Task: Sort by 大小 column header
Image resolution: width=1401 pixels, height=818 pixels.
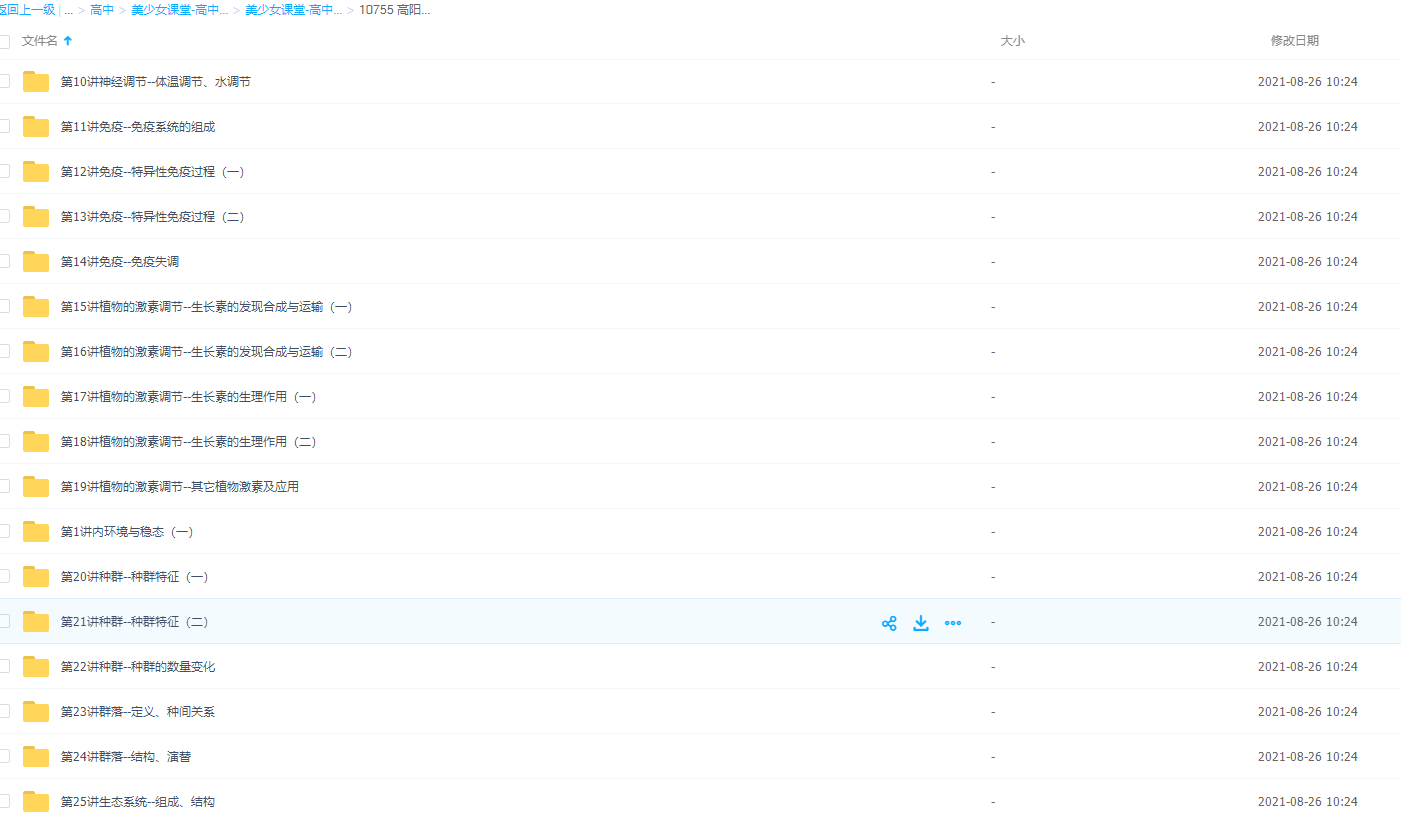Action: (x=1012, y=41)
